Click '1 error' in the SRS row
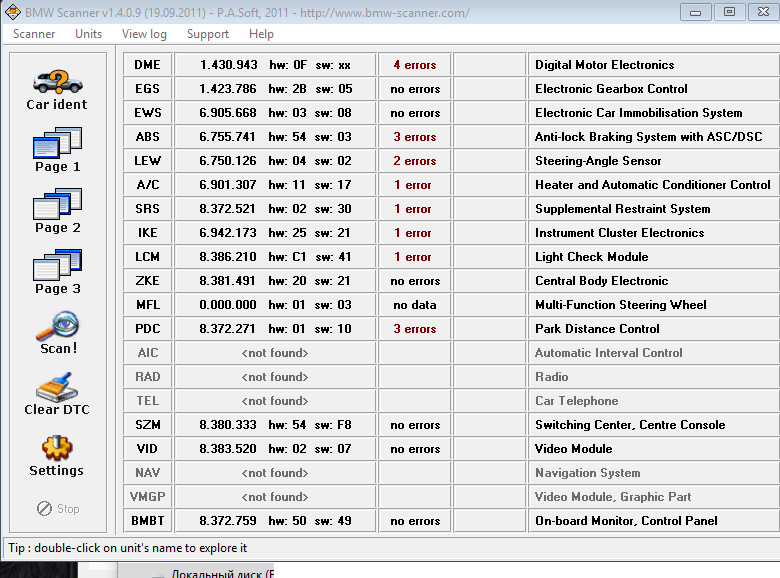Viewport: 780px width, 578px height. coord(415,208)
